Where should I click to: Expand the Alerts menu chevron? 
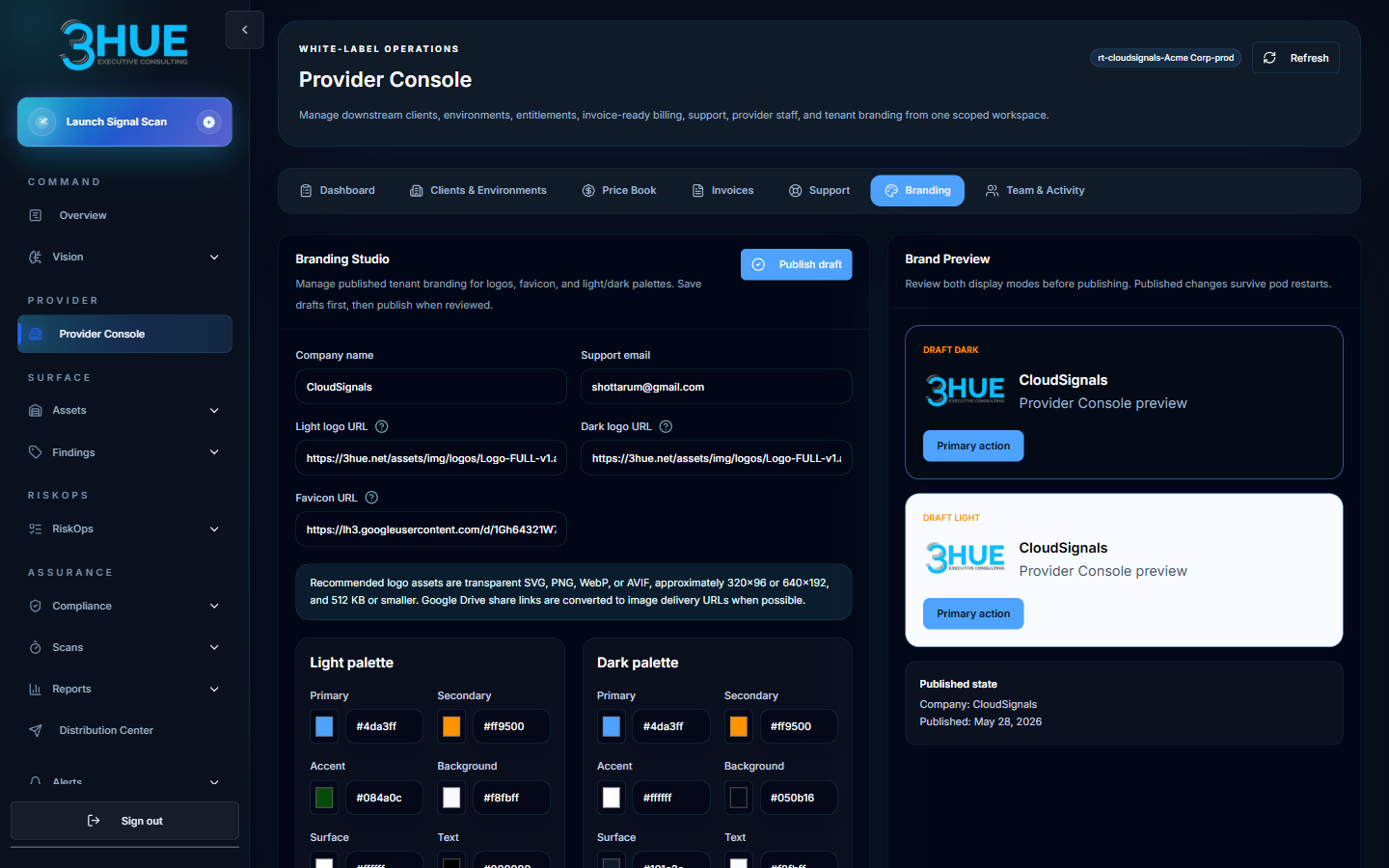[x=214, y=781]
